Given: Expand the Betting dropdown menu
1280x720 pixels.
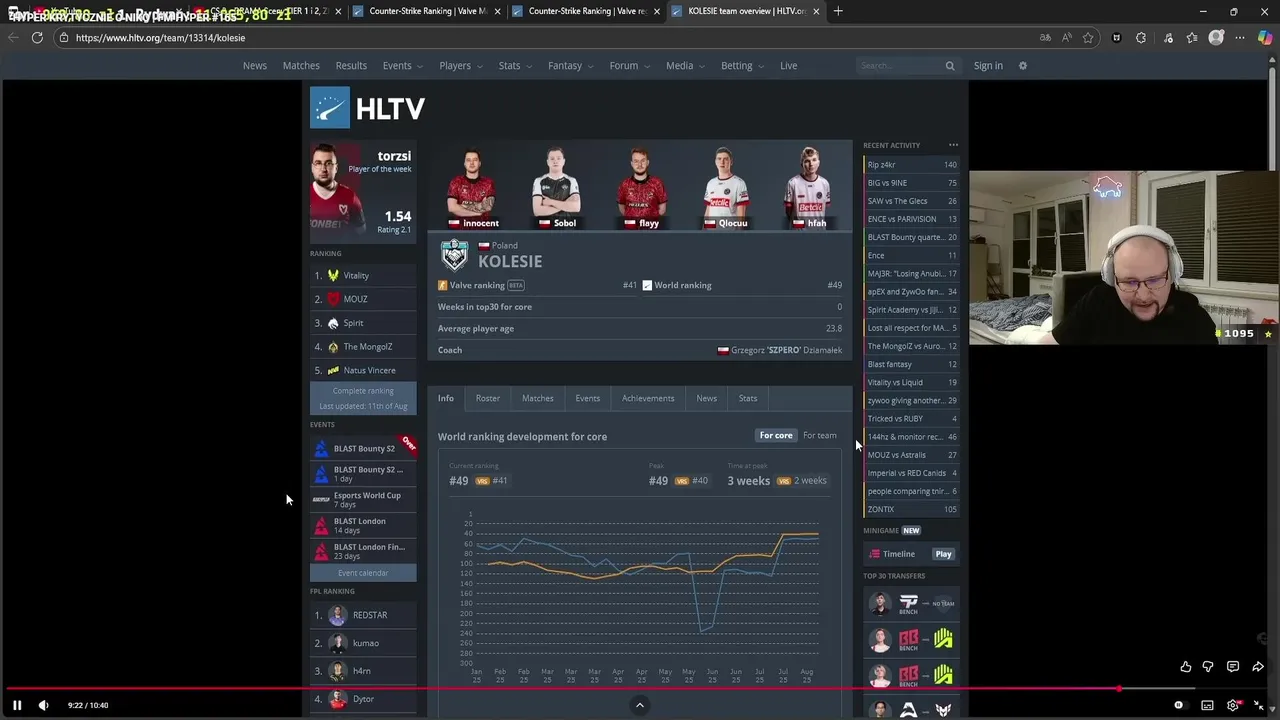Looking at the screenshot, I should coord(742,66).
